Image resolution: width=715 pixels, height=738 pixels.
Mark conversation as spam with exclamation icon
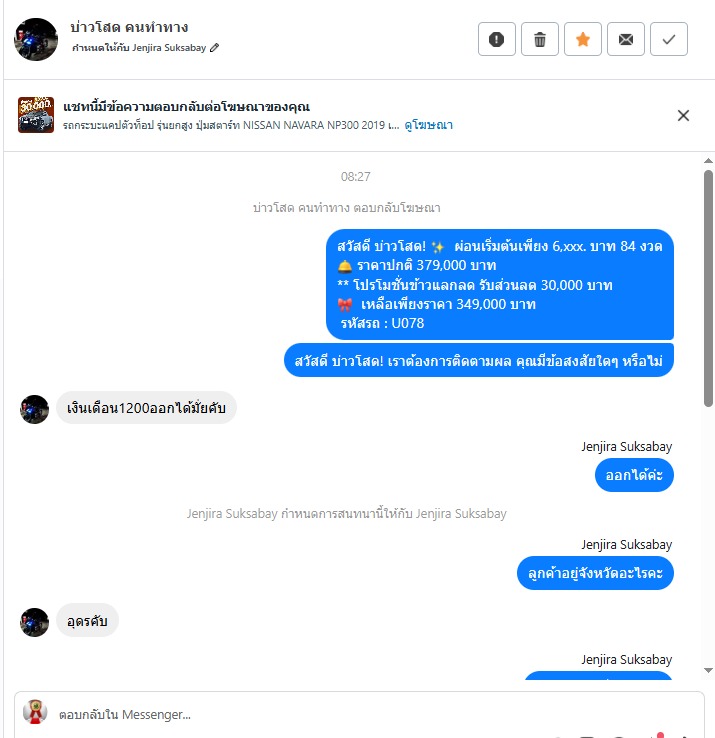497,39
